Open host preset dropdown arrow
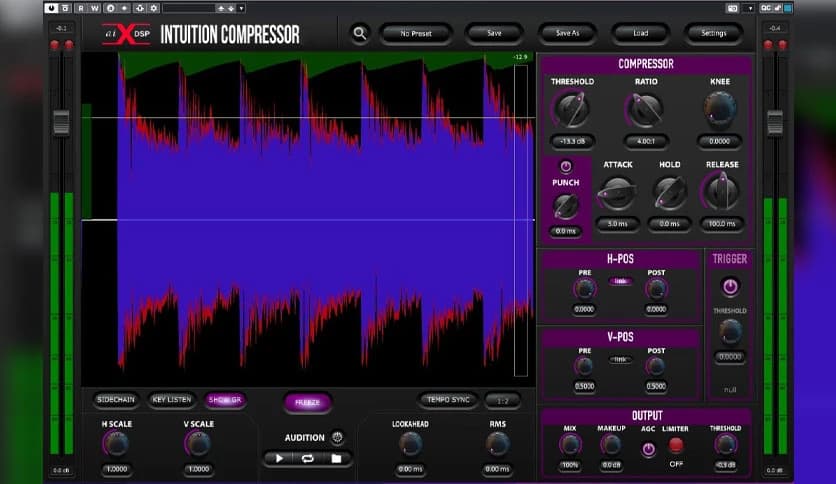This screenshot has height=484, width=836. click(241, 9)
